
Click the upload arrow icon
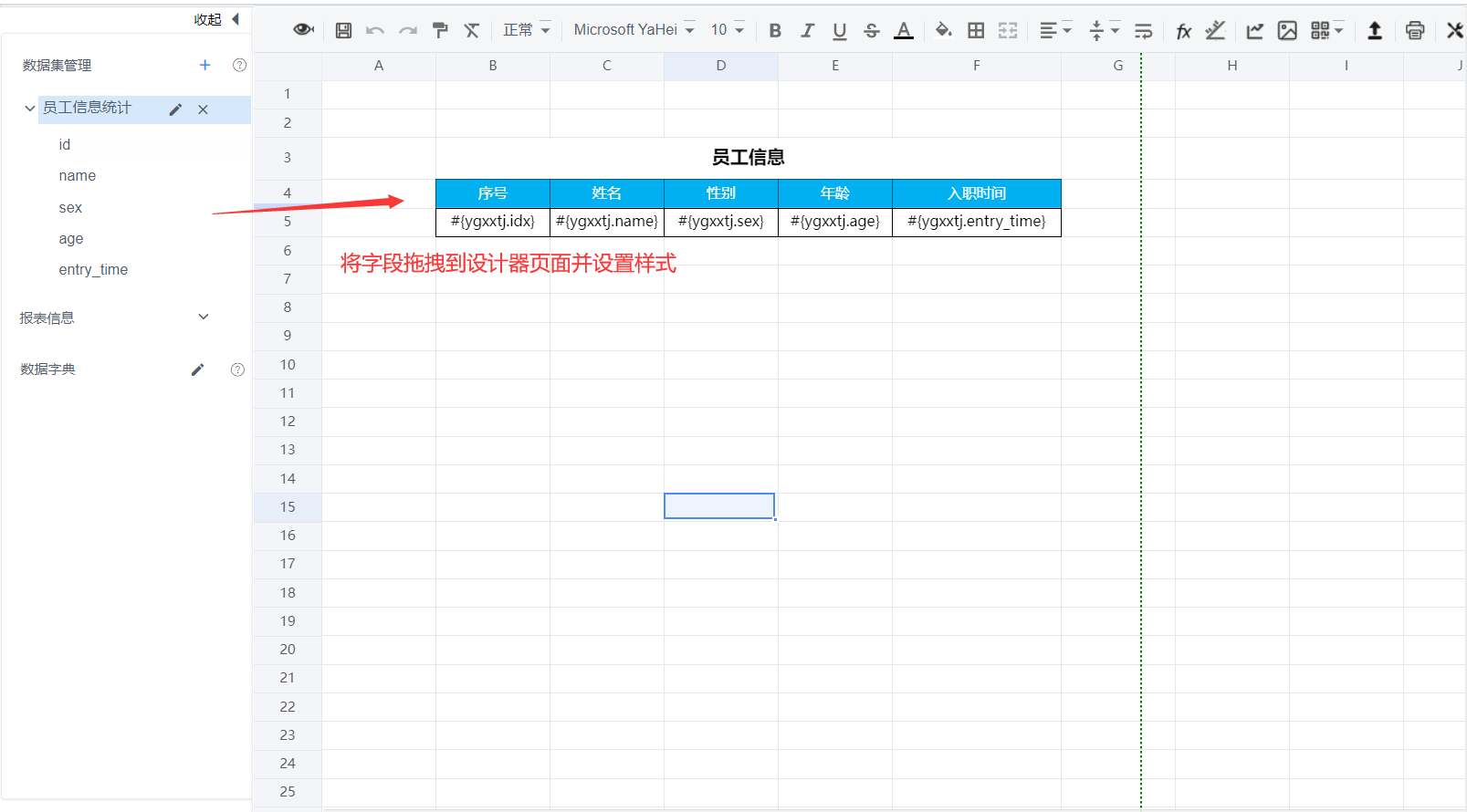point(1375,30)
